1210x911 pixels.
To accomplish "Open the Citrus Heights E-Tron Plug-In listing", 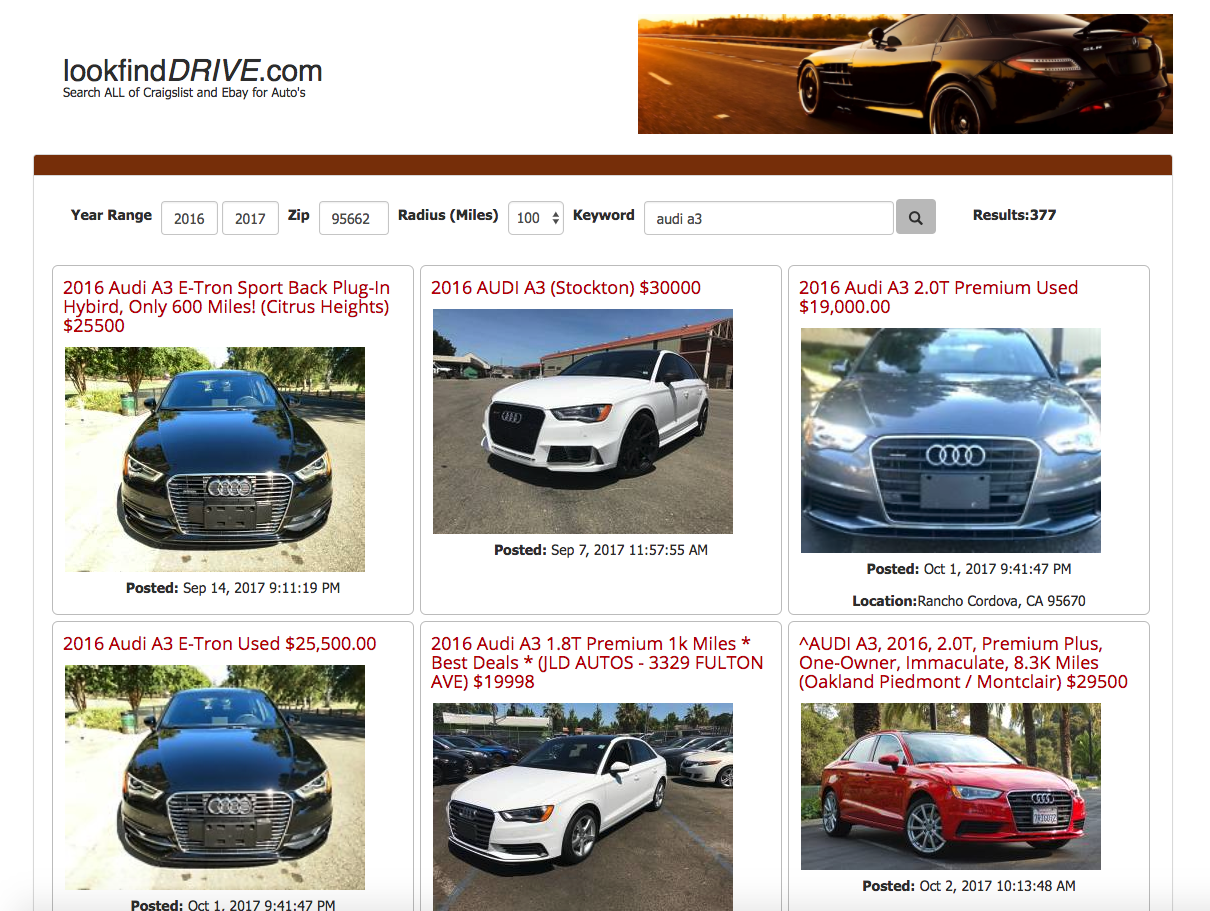I will 226,306.
